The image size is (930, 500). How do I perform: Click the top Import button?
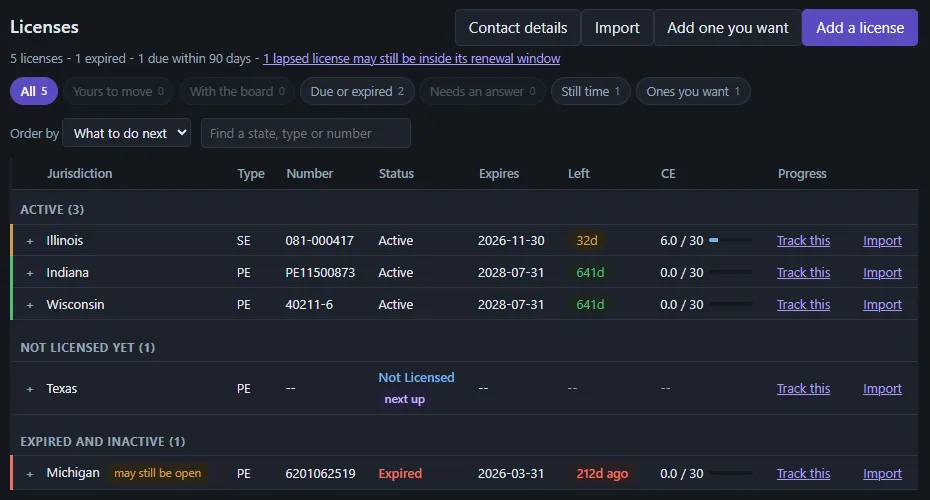pyautogui.click(x=617, y=28)
